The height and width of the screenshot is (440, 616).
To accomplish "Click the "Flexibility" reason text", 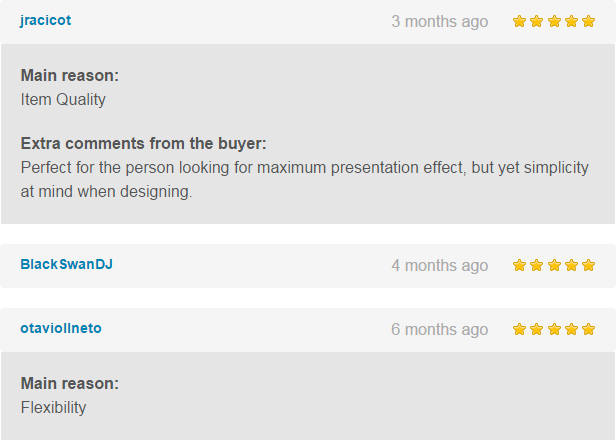I will coord(53,407).
